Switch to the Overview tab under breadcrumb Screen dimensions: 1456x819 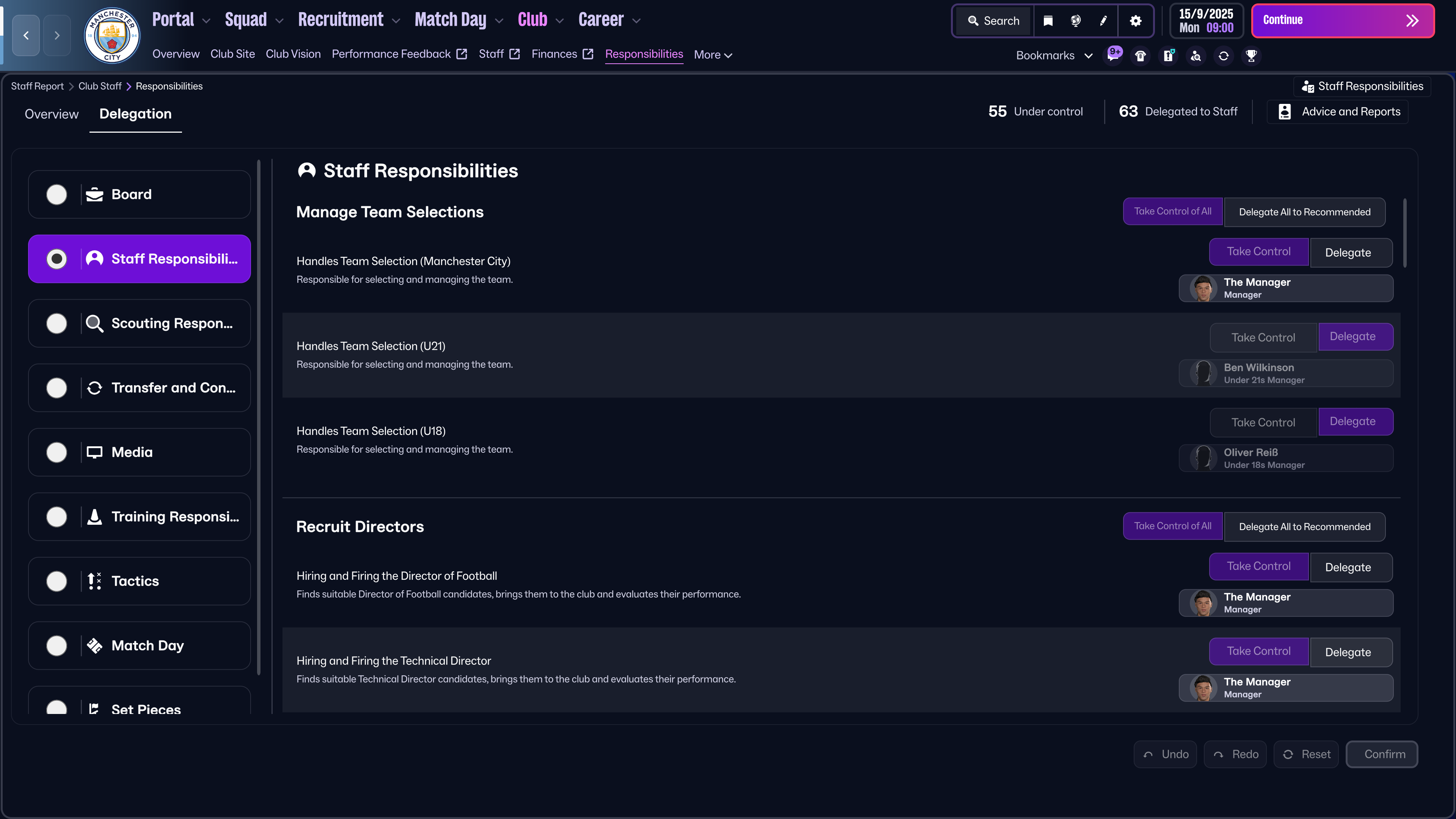52,114
